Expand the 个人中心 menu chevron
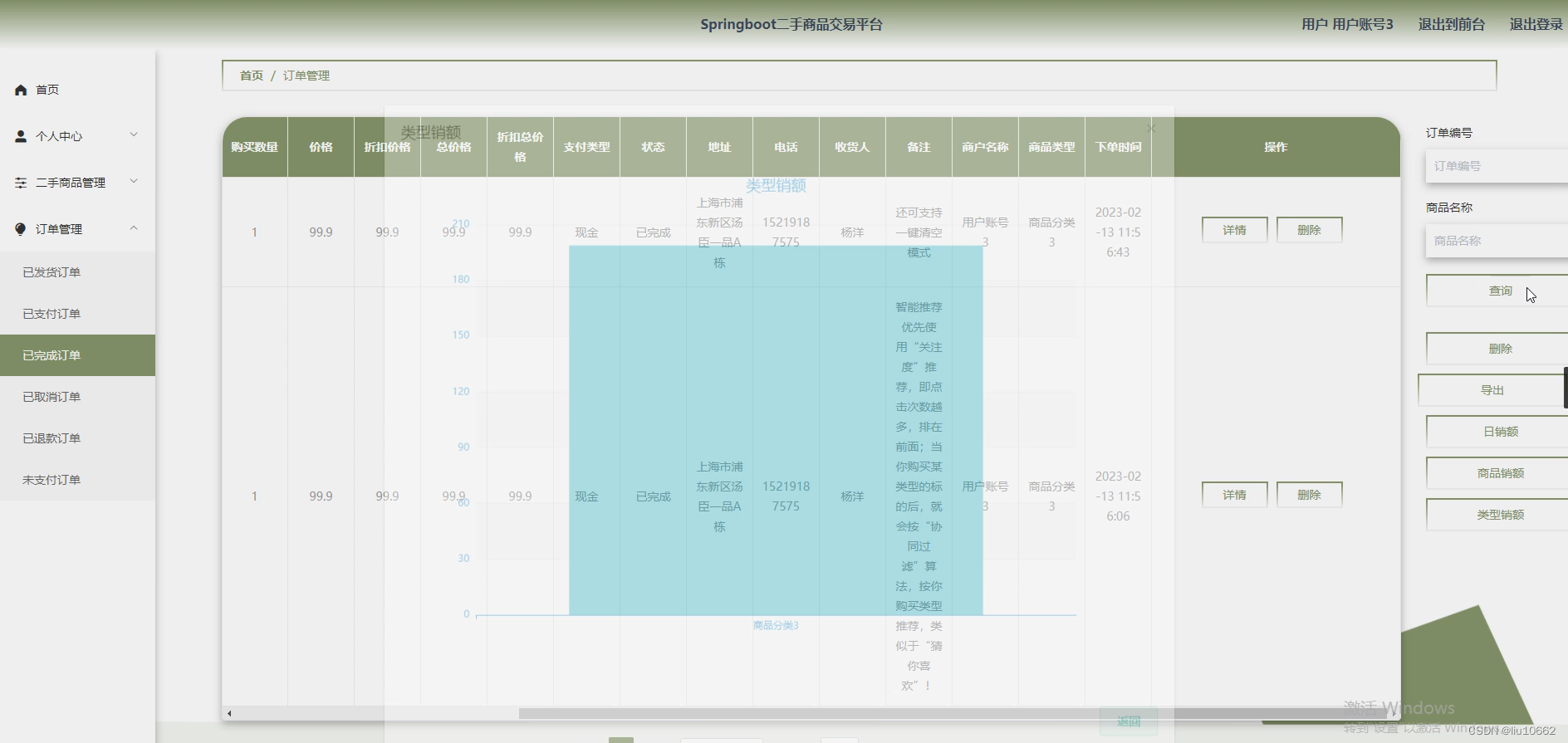 tap(134, 134)
